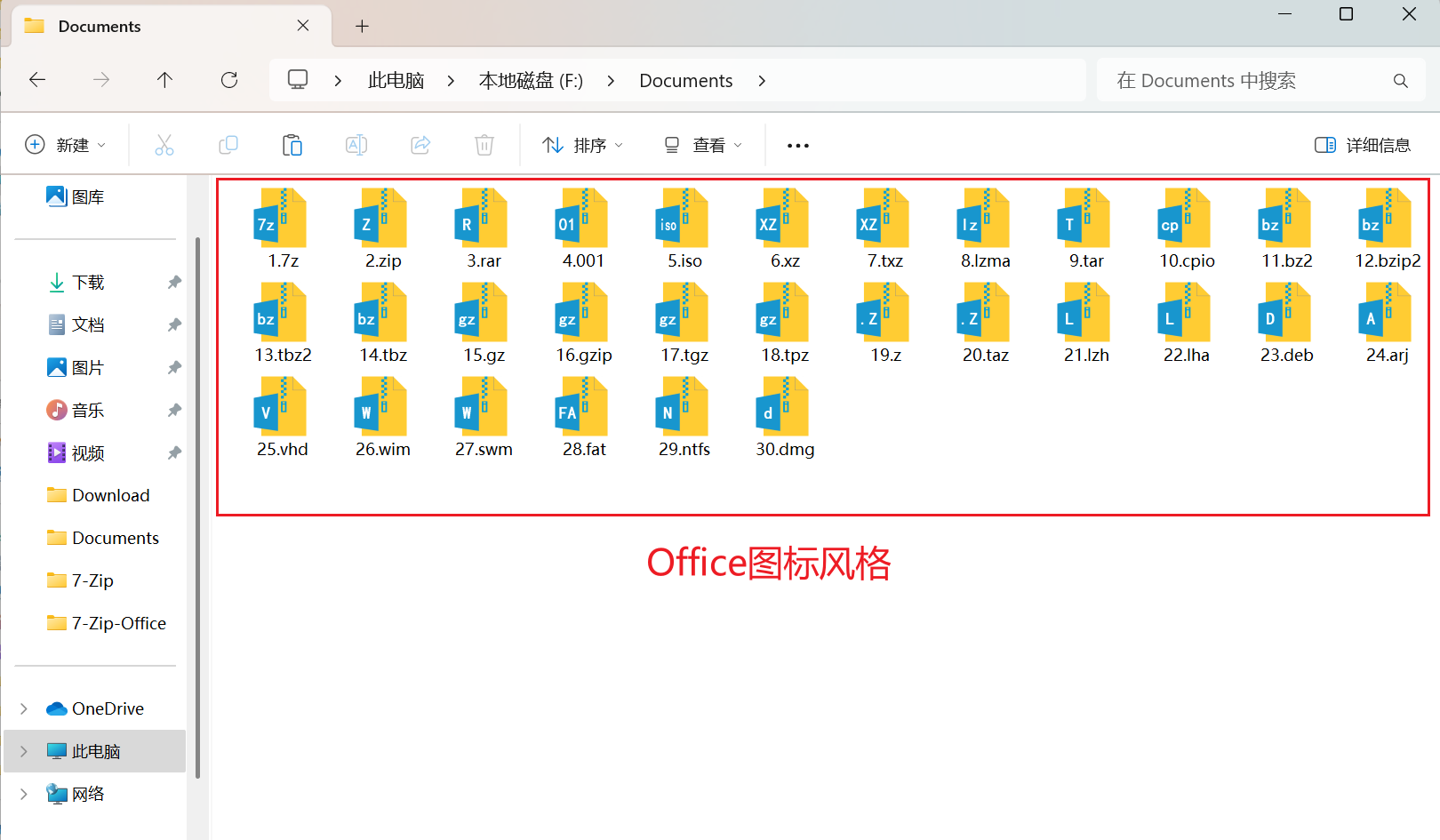Click the Paste clipboard toolbar icon
Screen dimensions: 1440x840
(292, 145)
